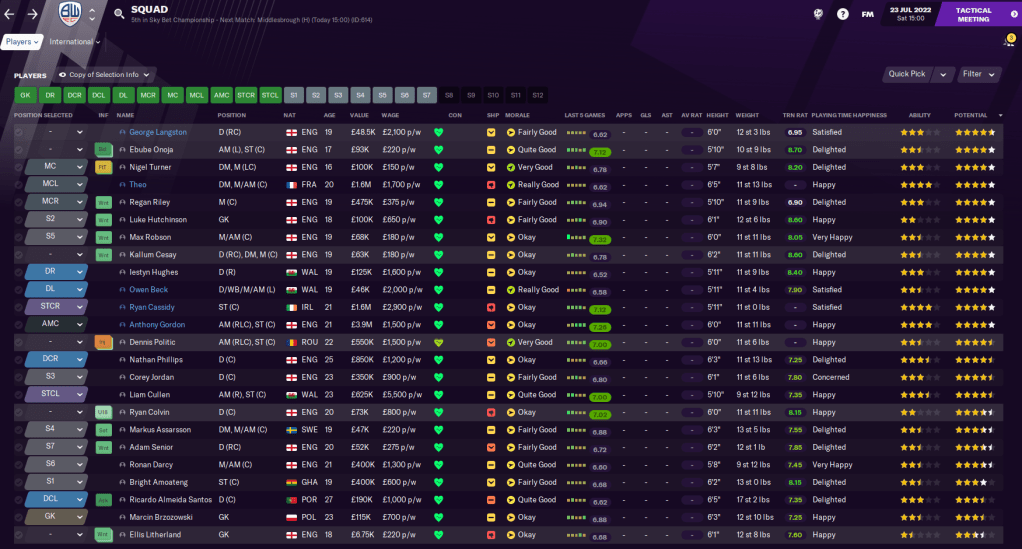The image size is (1022, 549).
Task: Expand the Copy of Selection Info dropdown
Action: pyautogui.click(x=105, y=74)
